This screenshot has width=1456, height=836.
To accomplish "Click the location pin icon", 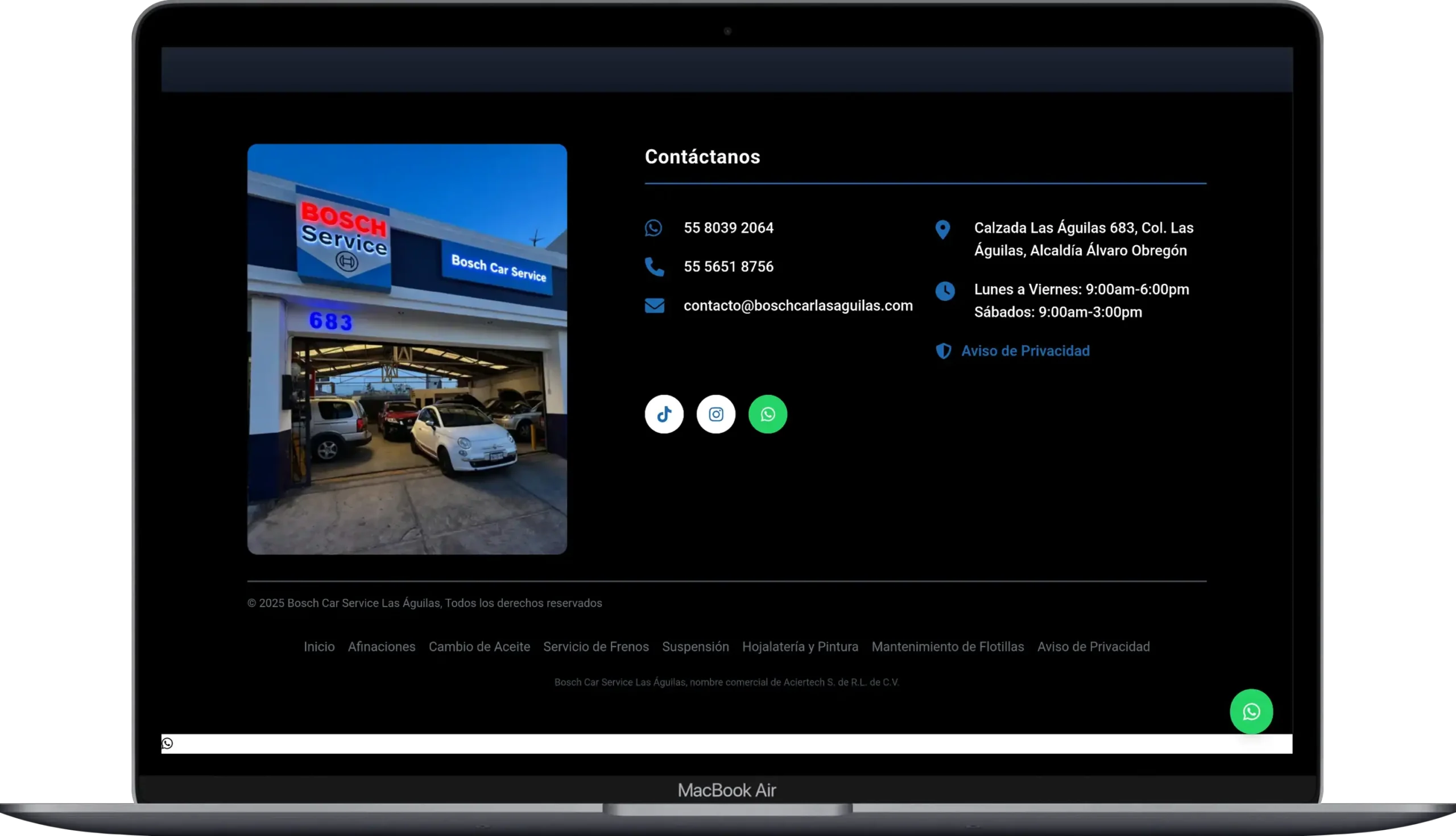I will coord(942,230).
